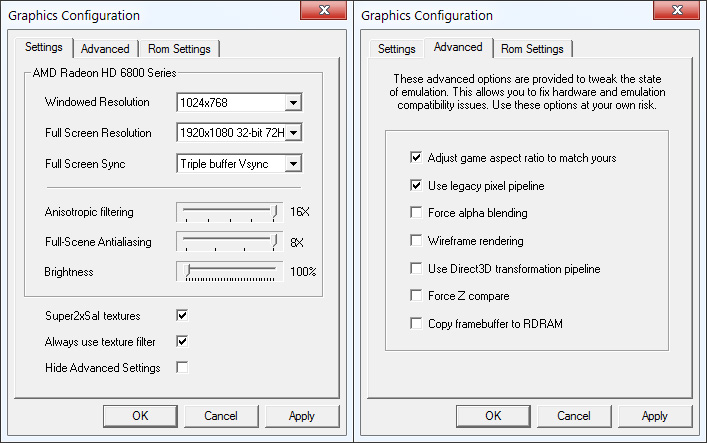Uncheck Always use texture filter
The image size is (707, 443).
182,341
